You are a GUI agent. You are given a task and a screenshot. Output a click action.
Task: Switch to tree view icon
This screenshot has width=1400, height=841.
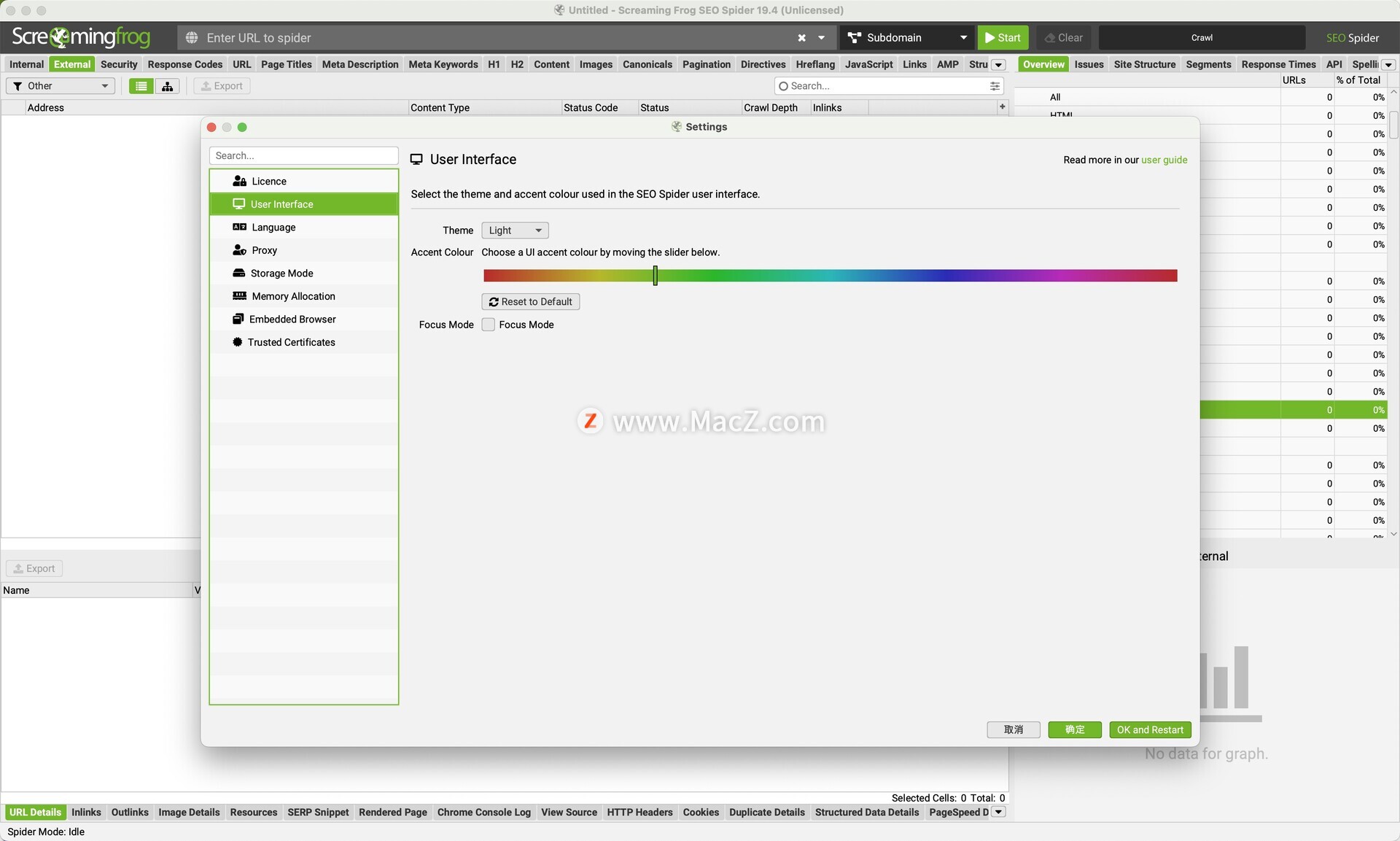coord(167,86)
